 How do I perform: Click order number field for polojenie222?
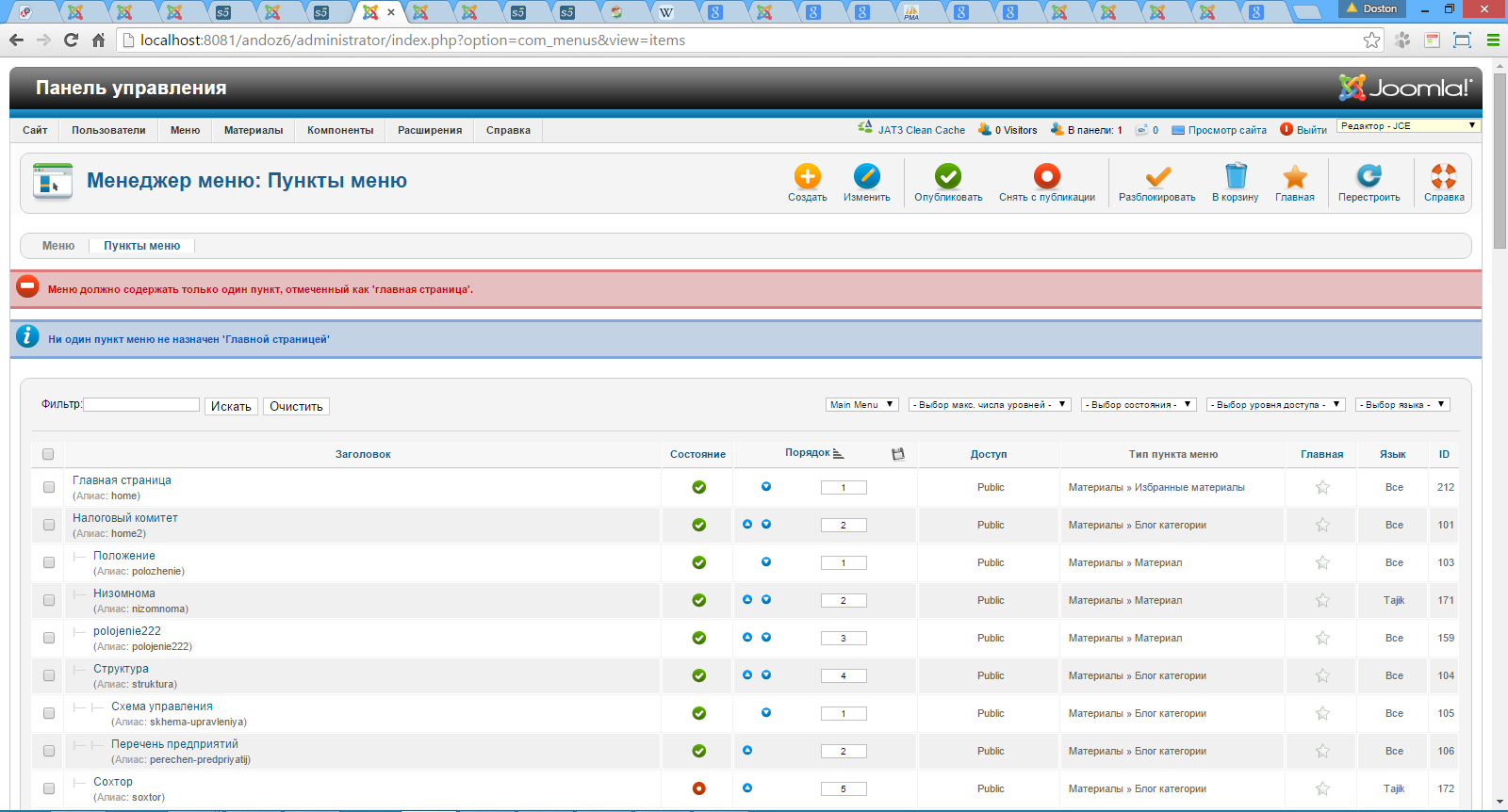click(844, 638)
